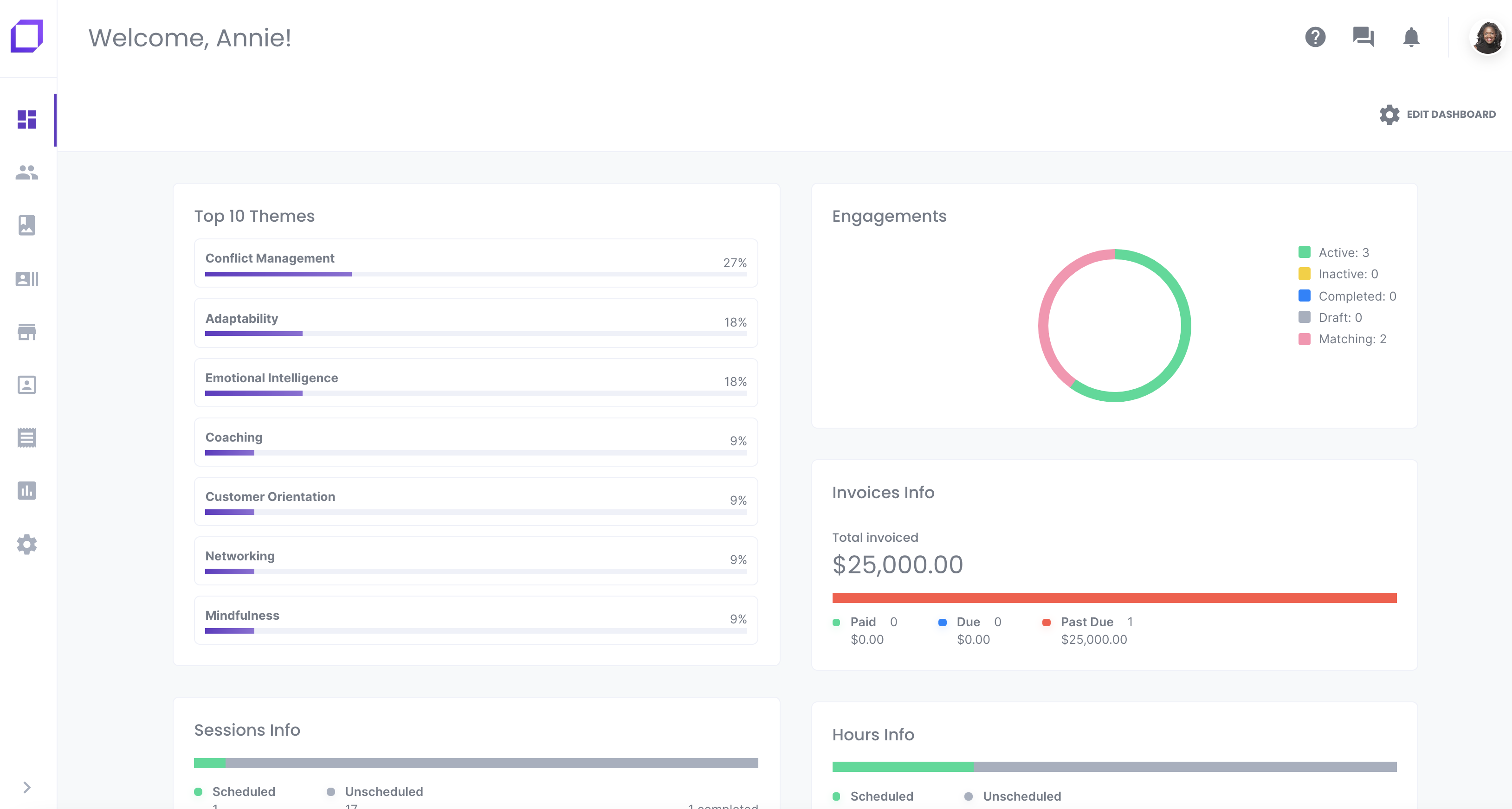Click the Edit Dashboard button

point(1437,115)
